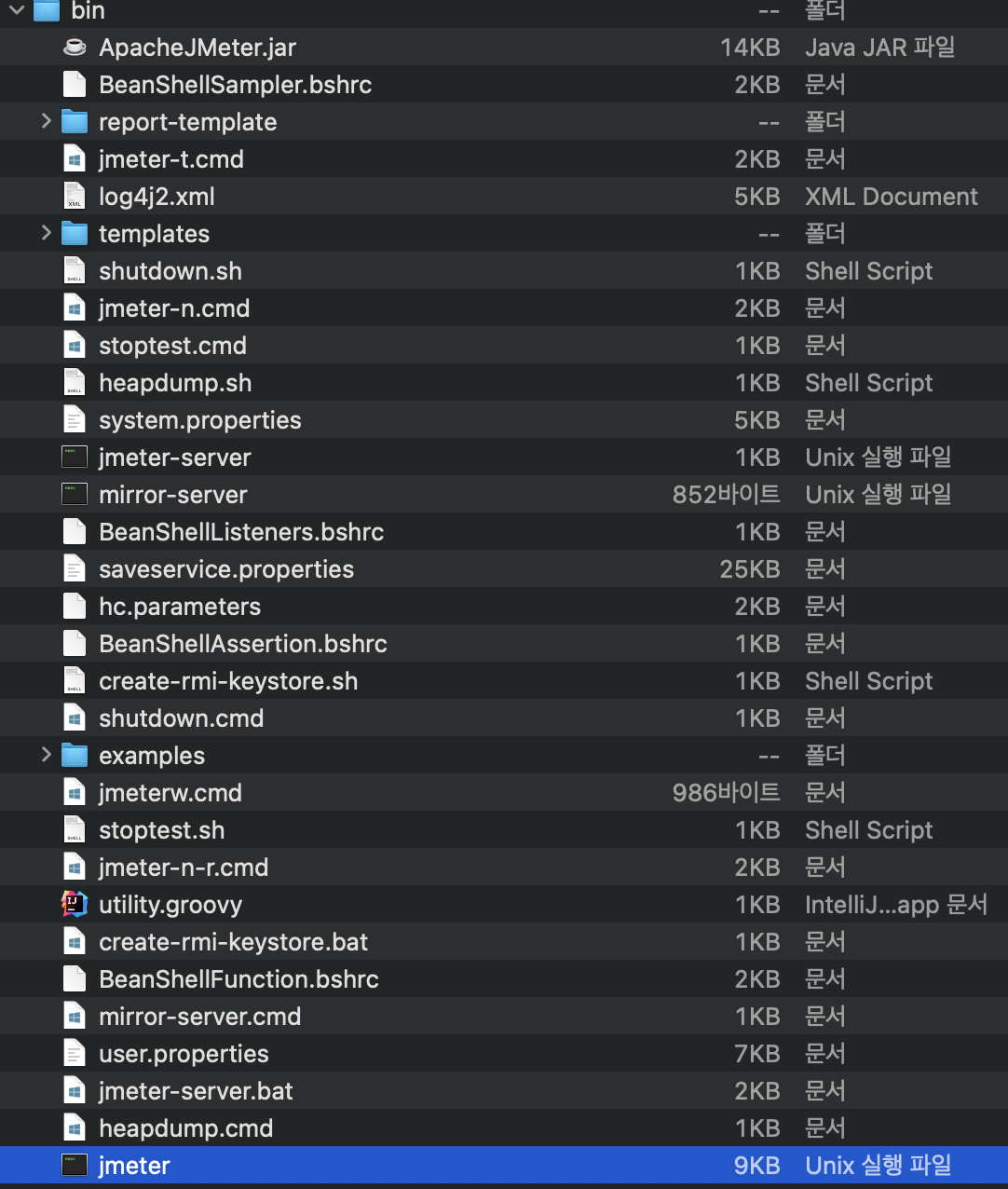Select the create-rmi-keystore.bat file name
The height and width of the screenshot is (1189, 1008).
(x=234, y=942)
